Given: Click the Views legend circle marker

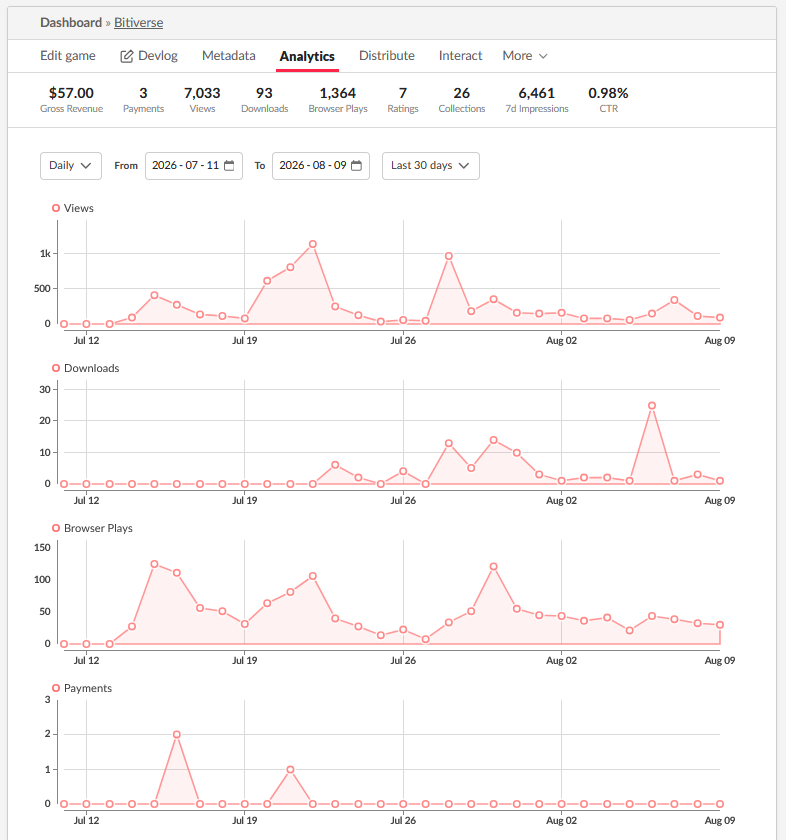Looking at the screenshot, I should tap(56, 208).
